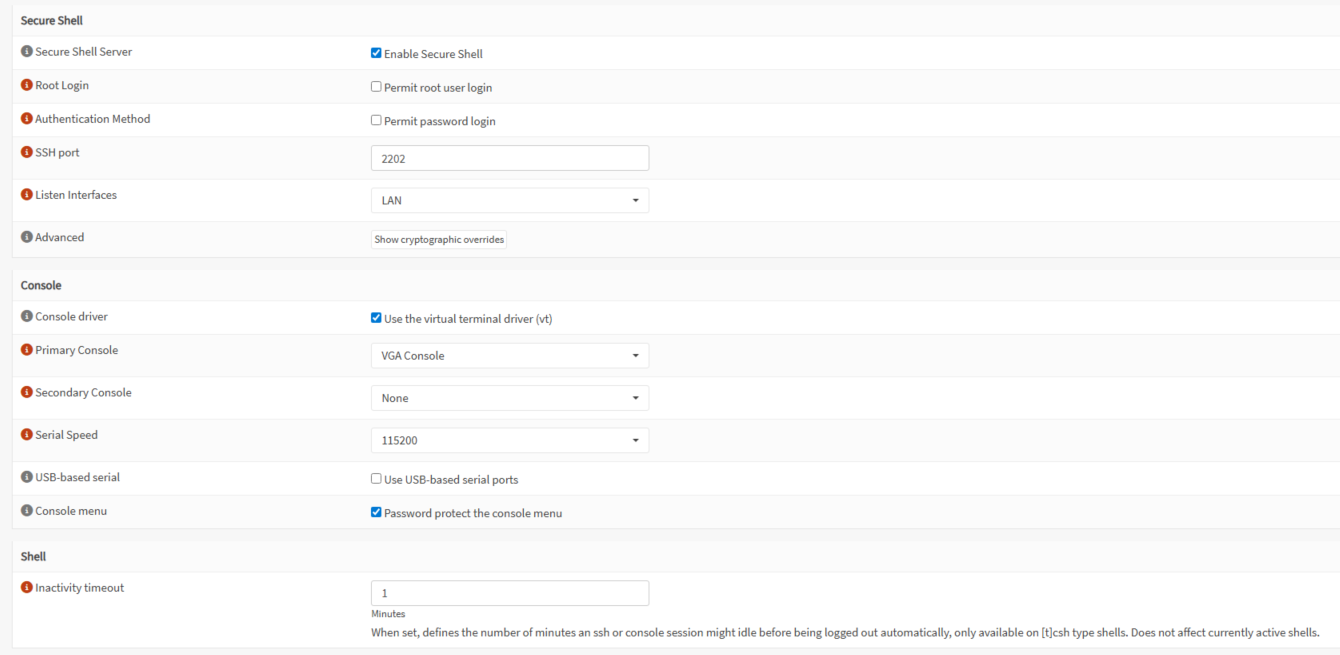The image size is (1340, 655).
Task: Check Permit root user login
Action: [x=376, y=87]
